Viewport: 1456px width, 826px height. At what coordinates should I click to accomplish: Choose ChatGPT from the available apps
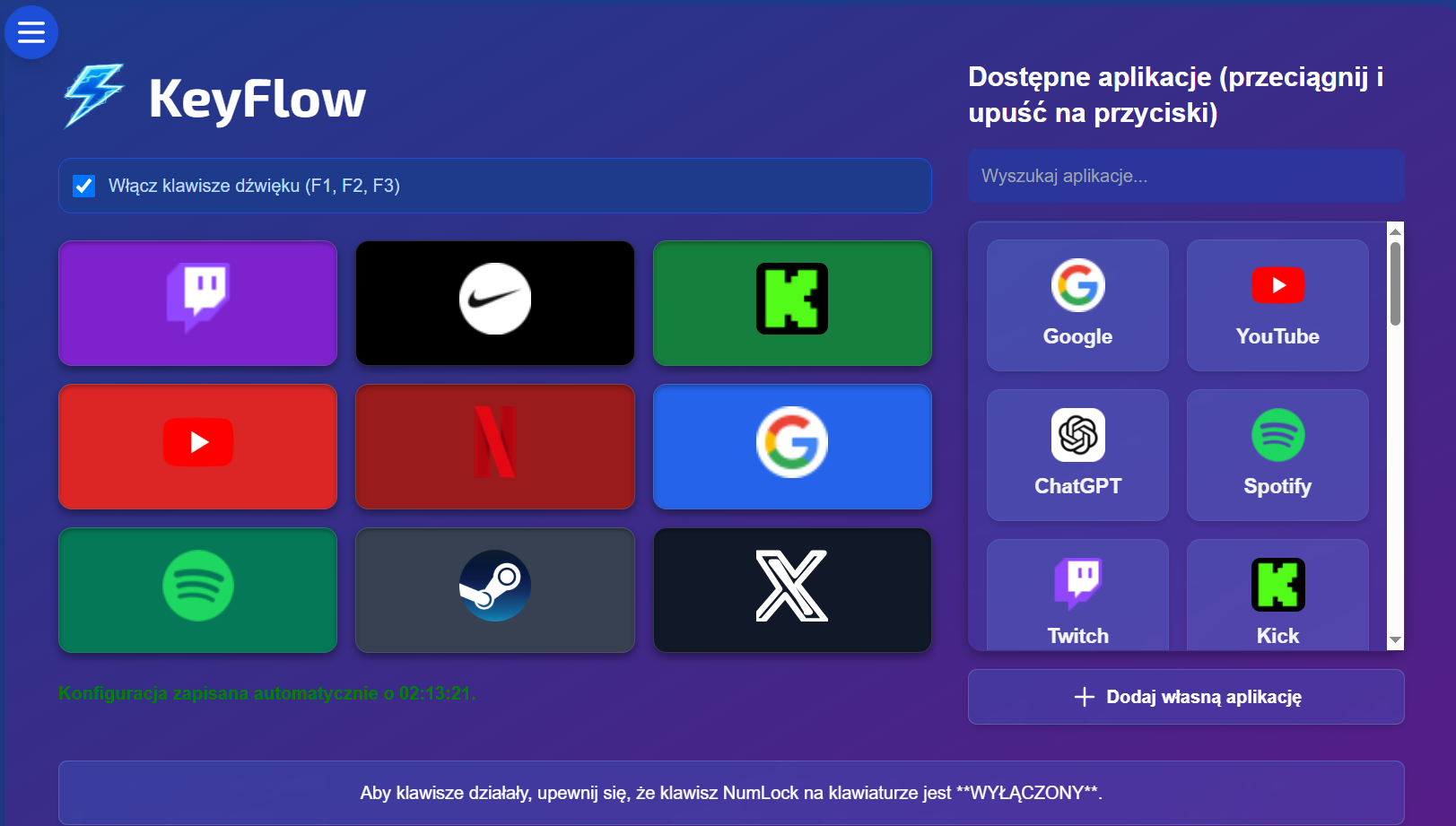click(x=1077, y=455)
